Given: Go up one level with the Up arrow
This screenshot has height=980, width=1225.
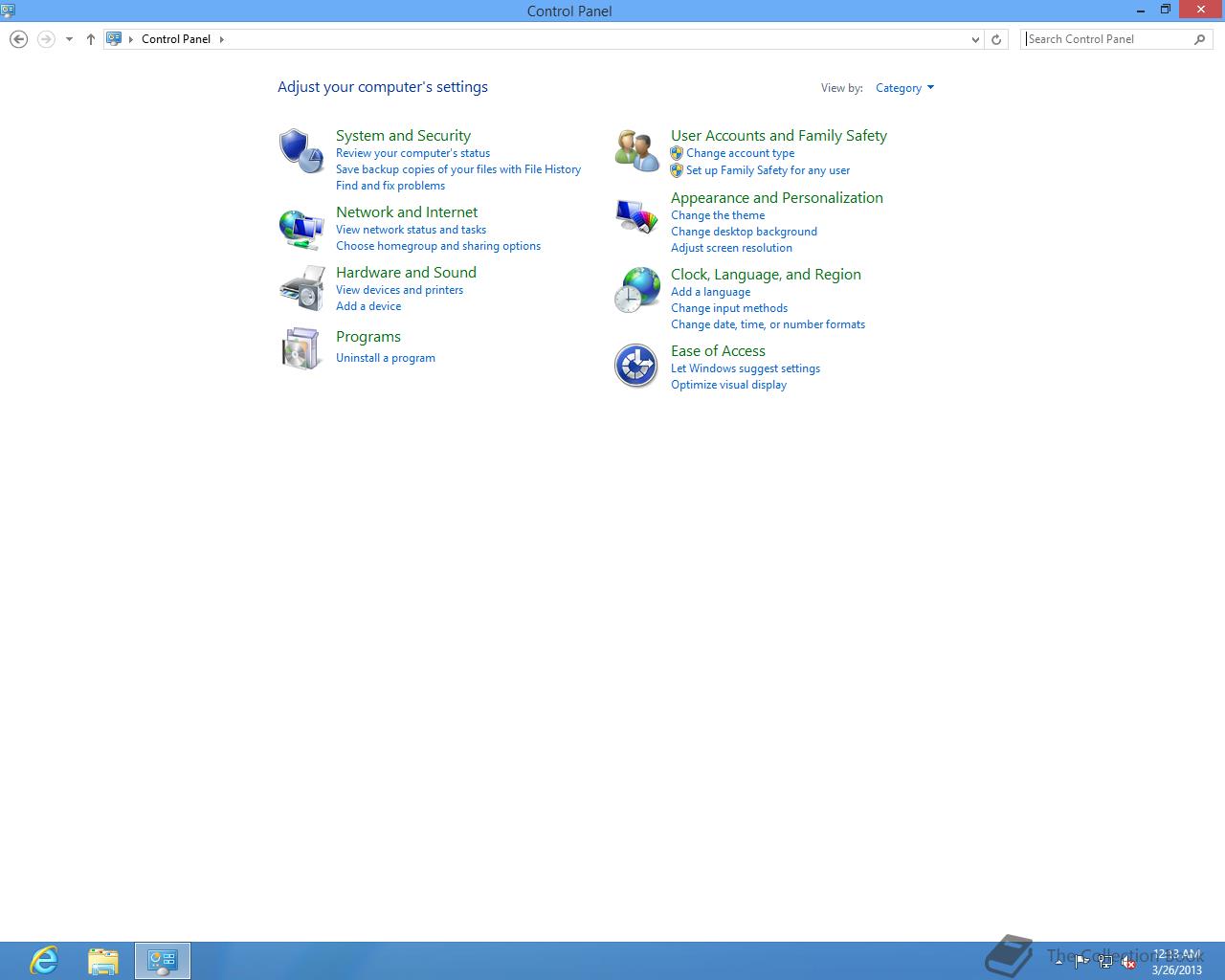Looking at the screenshot, I should point(91,39).
